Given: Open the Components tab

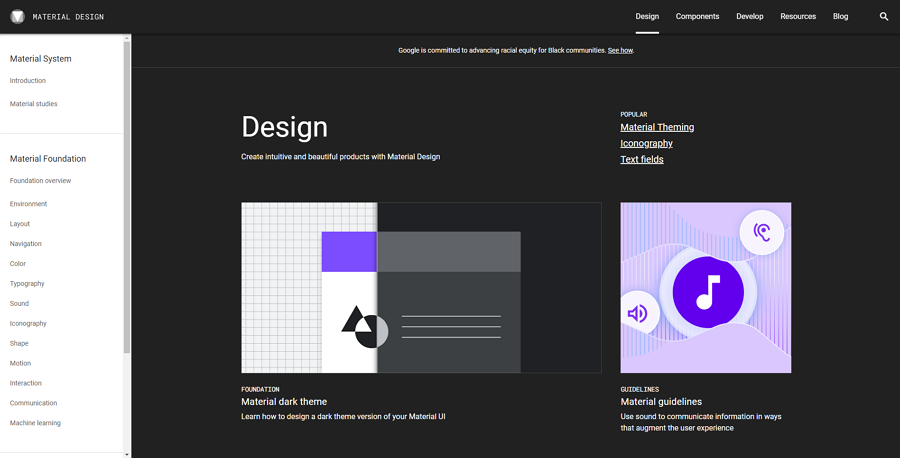Looking at the screenshot, I should (697, 17).
